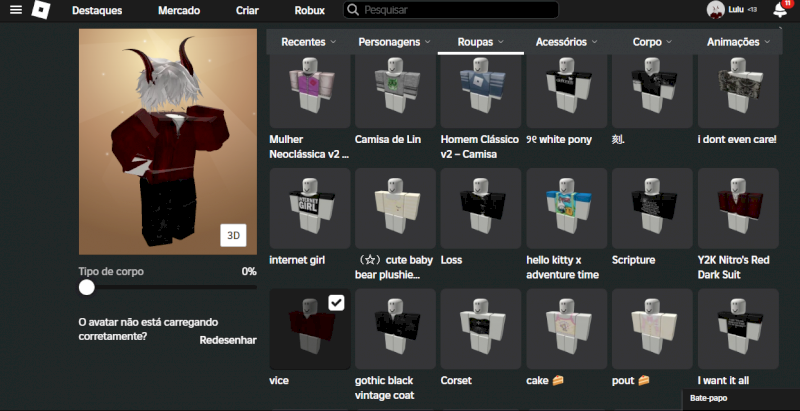800x411 pixels.
Task: Toggle the 3D avatar view
Action: point(233,236)
